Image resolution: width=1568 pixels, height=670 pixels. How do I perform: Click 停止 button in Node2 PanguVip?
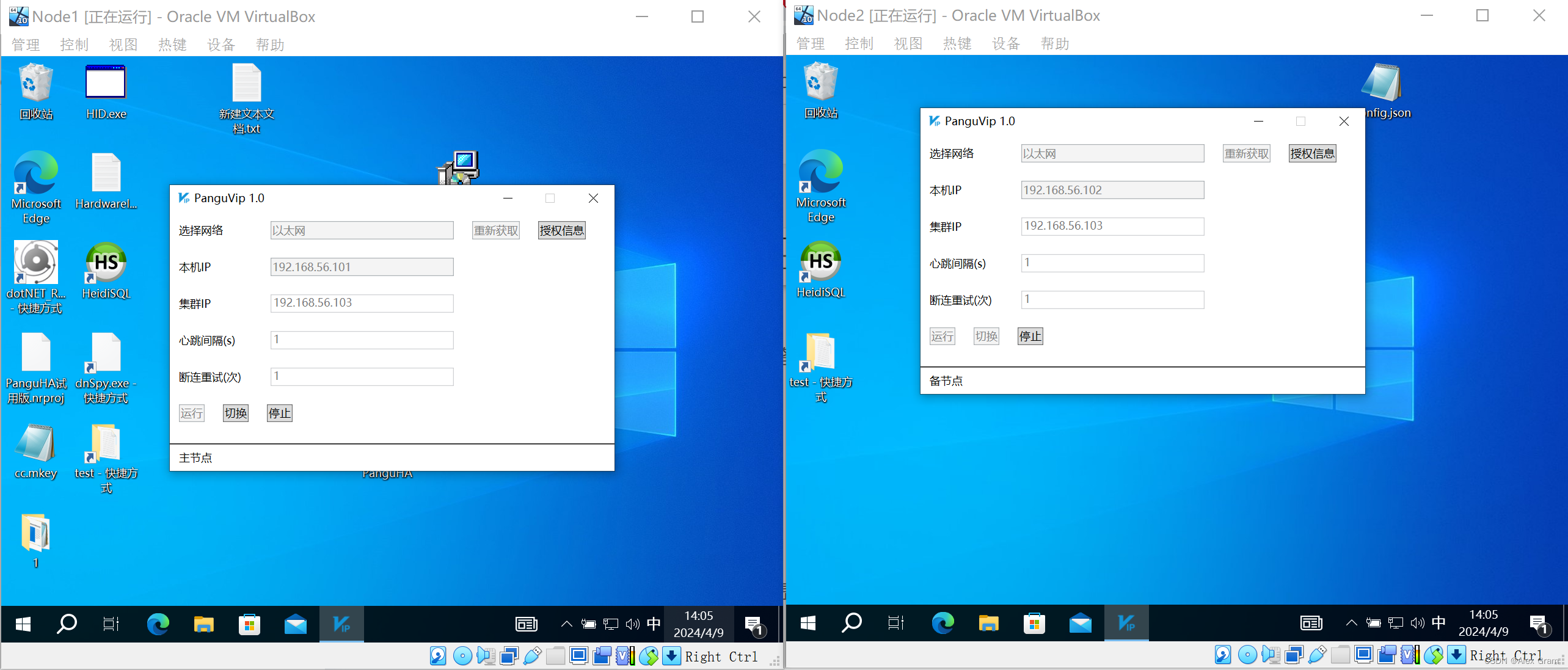pos(1030,337)
